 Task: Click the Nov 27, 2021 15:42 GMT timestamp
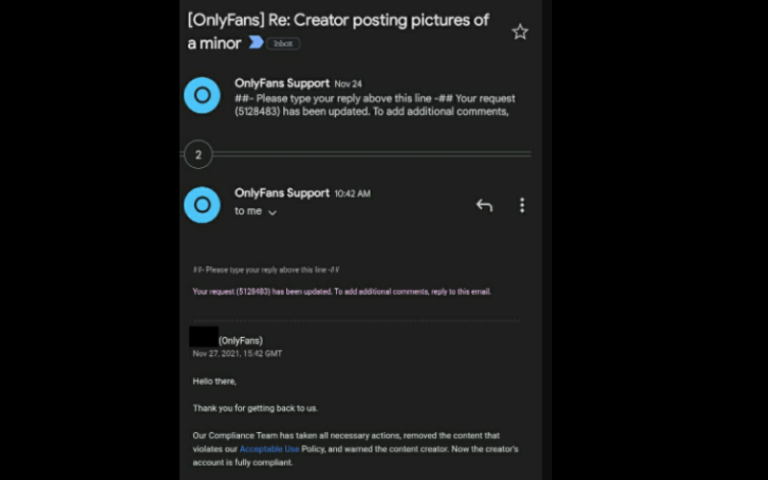click(237, 353)
